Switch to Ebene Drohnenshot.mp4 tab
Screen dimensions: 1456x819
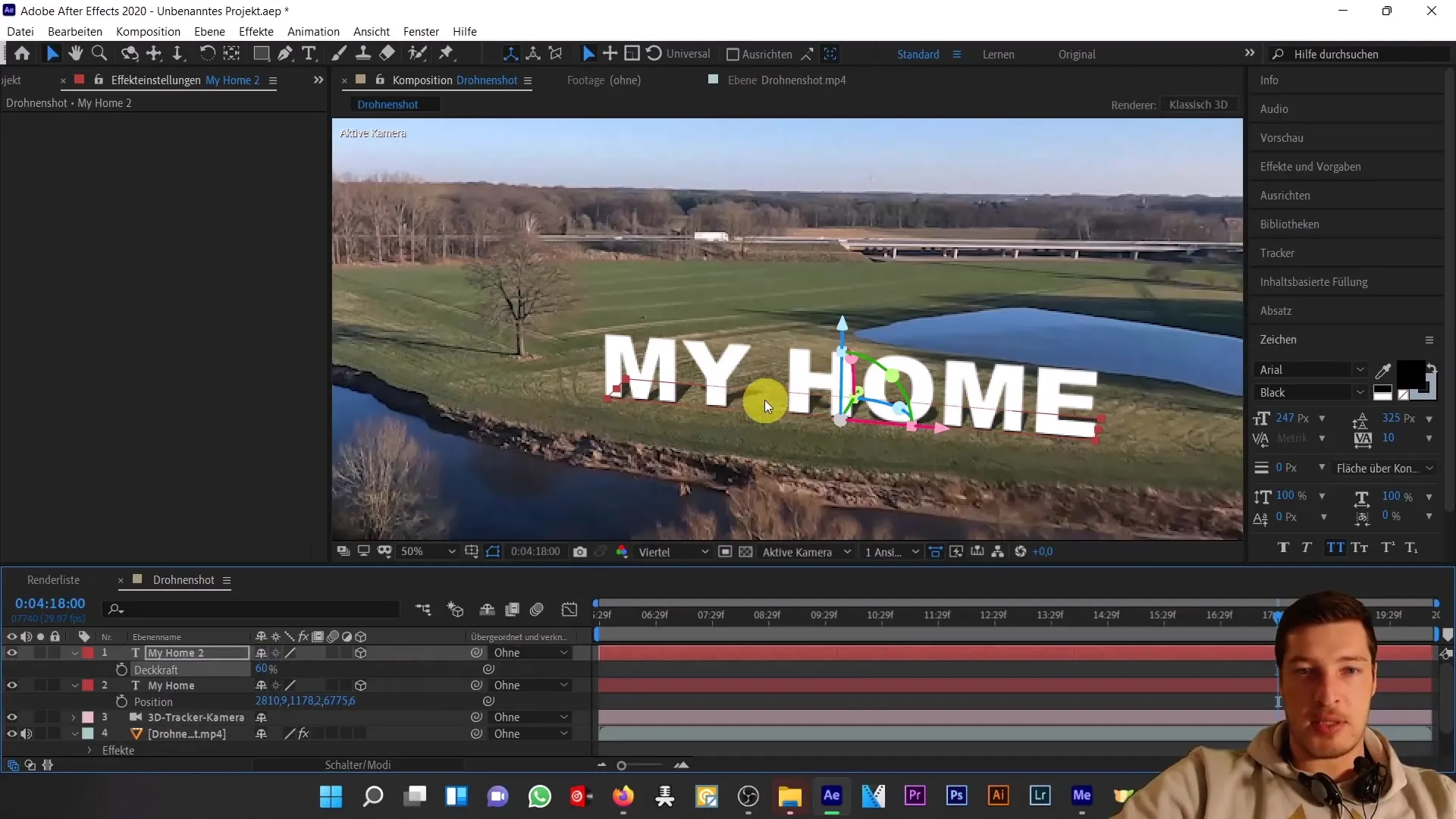(786, 80)
